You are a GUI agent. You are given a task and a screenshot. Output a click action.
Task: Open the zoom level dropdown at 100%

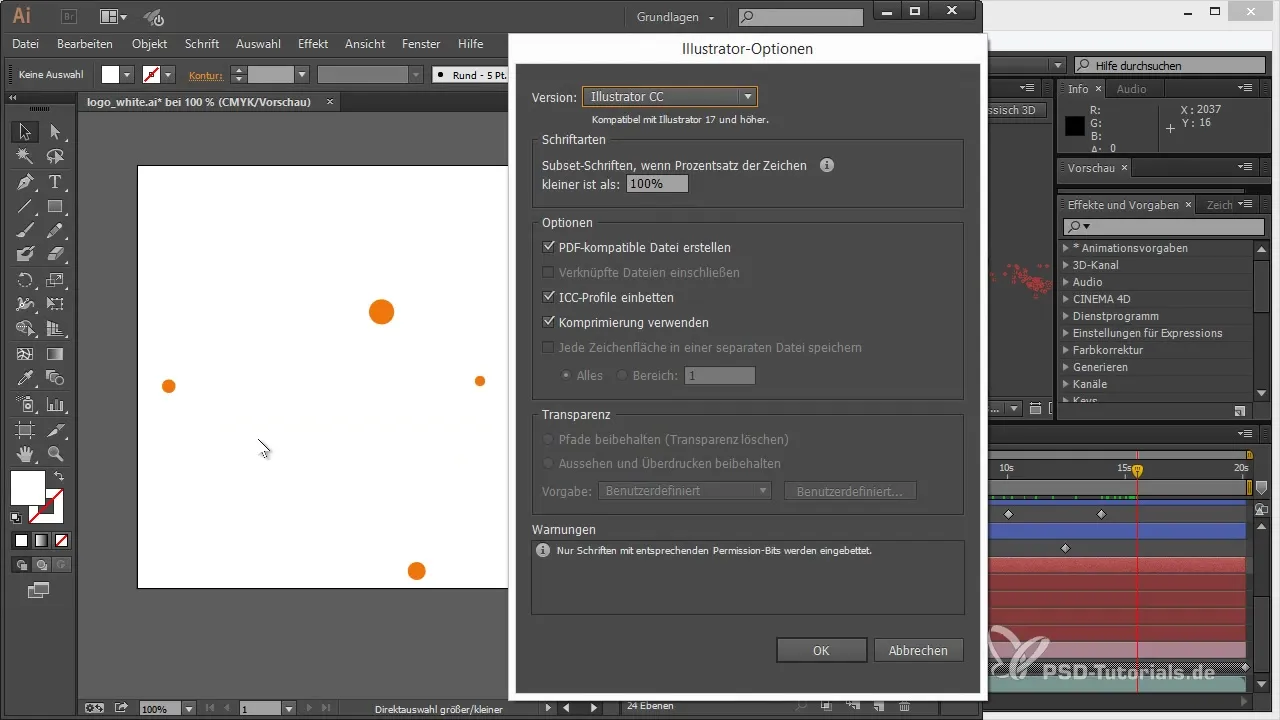188,709
